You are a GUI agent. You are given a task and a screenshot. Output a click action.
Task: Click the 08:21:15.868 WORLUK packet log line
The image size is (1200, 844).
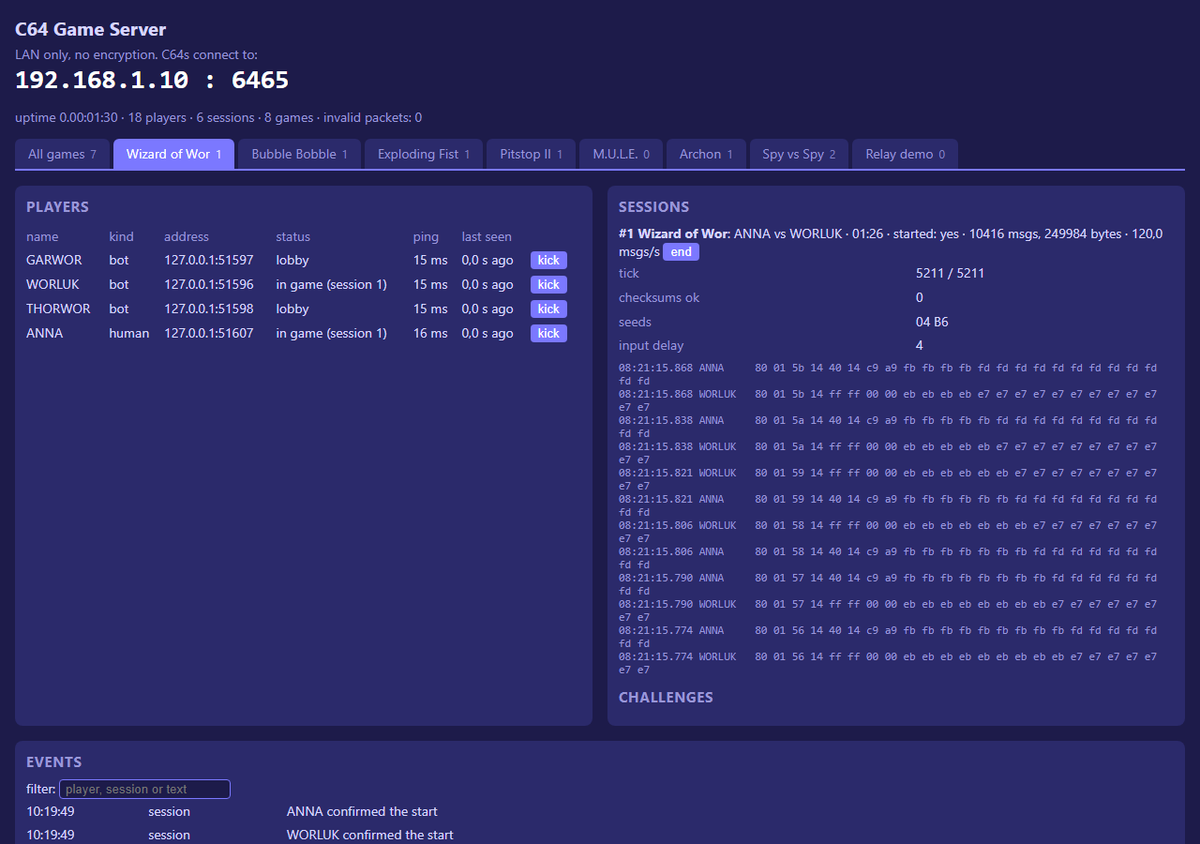[888, 400]
